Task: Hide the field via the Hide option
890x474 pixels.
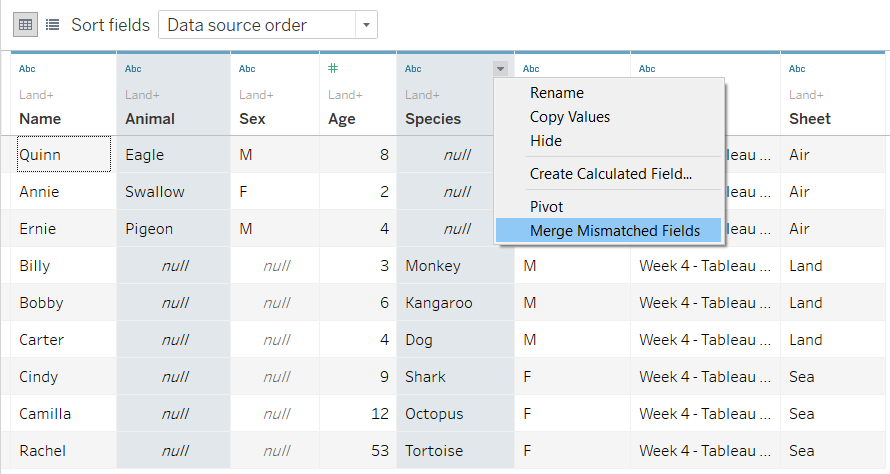Action: pyautogui.click(x=546, y=141)
